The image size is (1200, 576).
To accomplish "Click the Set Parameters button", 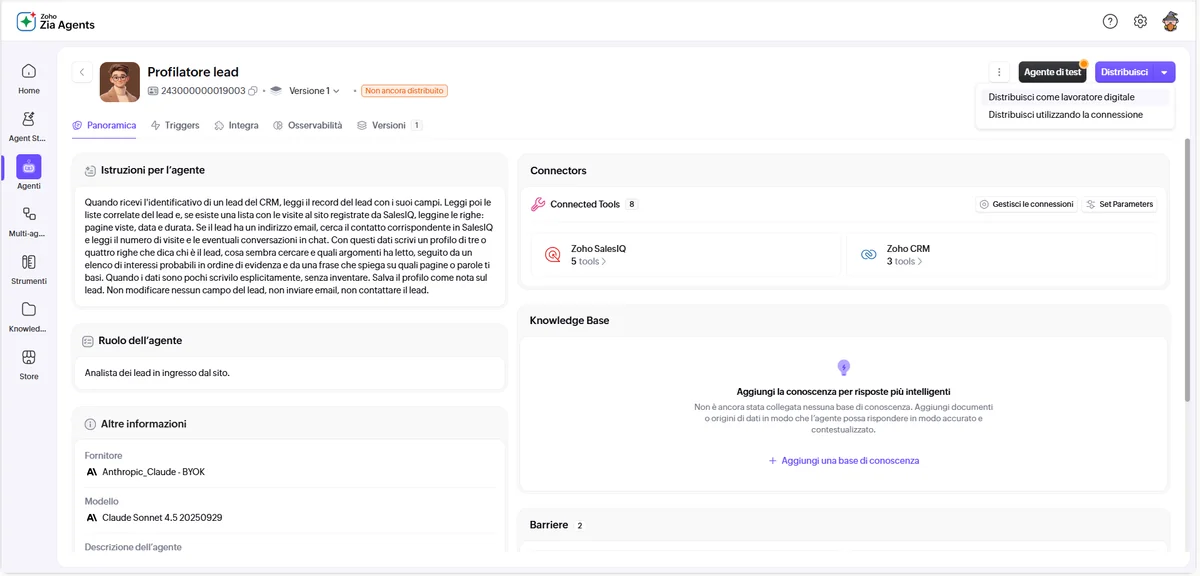I will (1119, 204).
